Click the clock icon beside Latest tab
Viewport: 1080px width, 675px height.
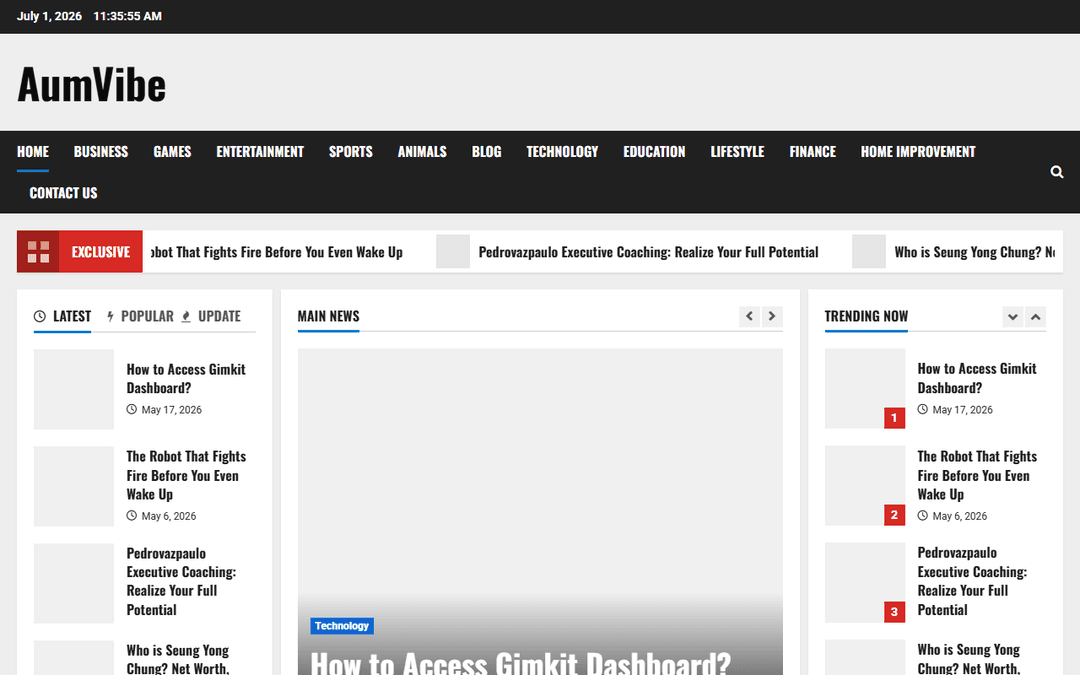coord(40,316)
